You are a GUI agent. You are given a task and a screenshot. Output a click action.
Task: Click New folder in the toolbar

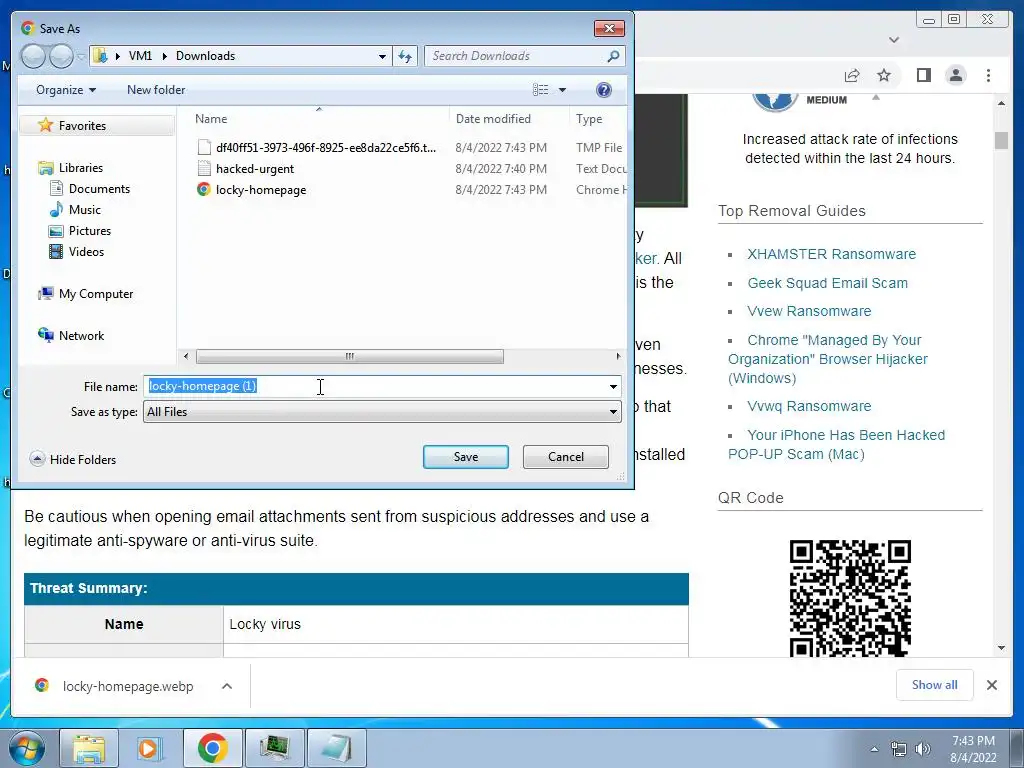click(x=156, y=90)
